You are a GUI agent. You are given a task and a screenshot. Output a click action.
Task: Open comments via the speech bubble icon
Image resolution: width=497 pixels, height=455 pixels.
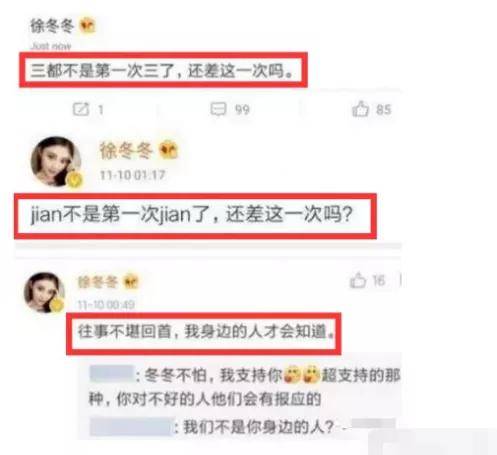click(x=218, y=109)
